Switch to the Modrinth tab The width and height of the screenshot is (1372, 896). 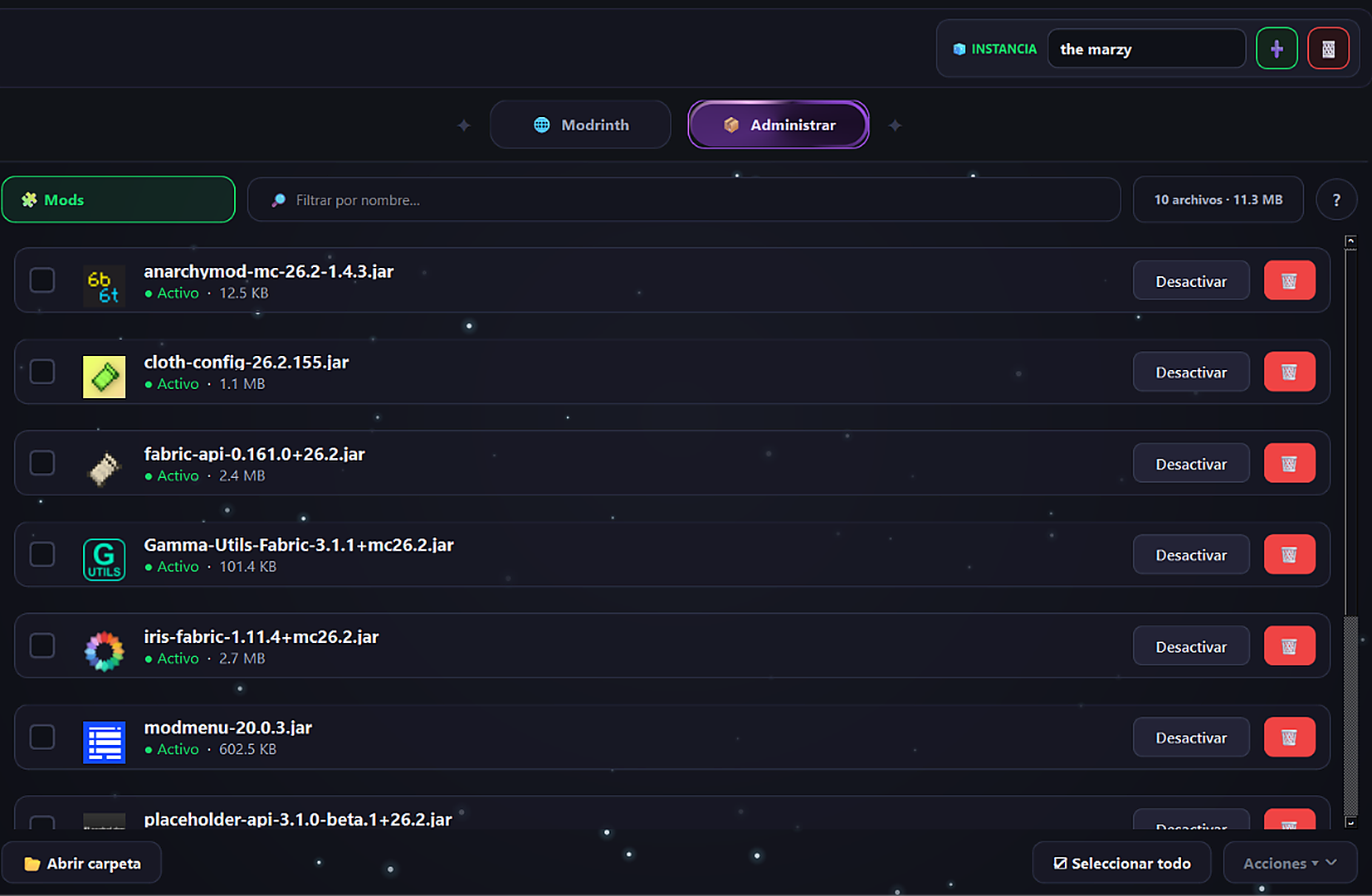click(580, 124)
